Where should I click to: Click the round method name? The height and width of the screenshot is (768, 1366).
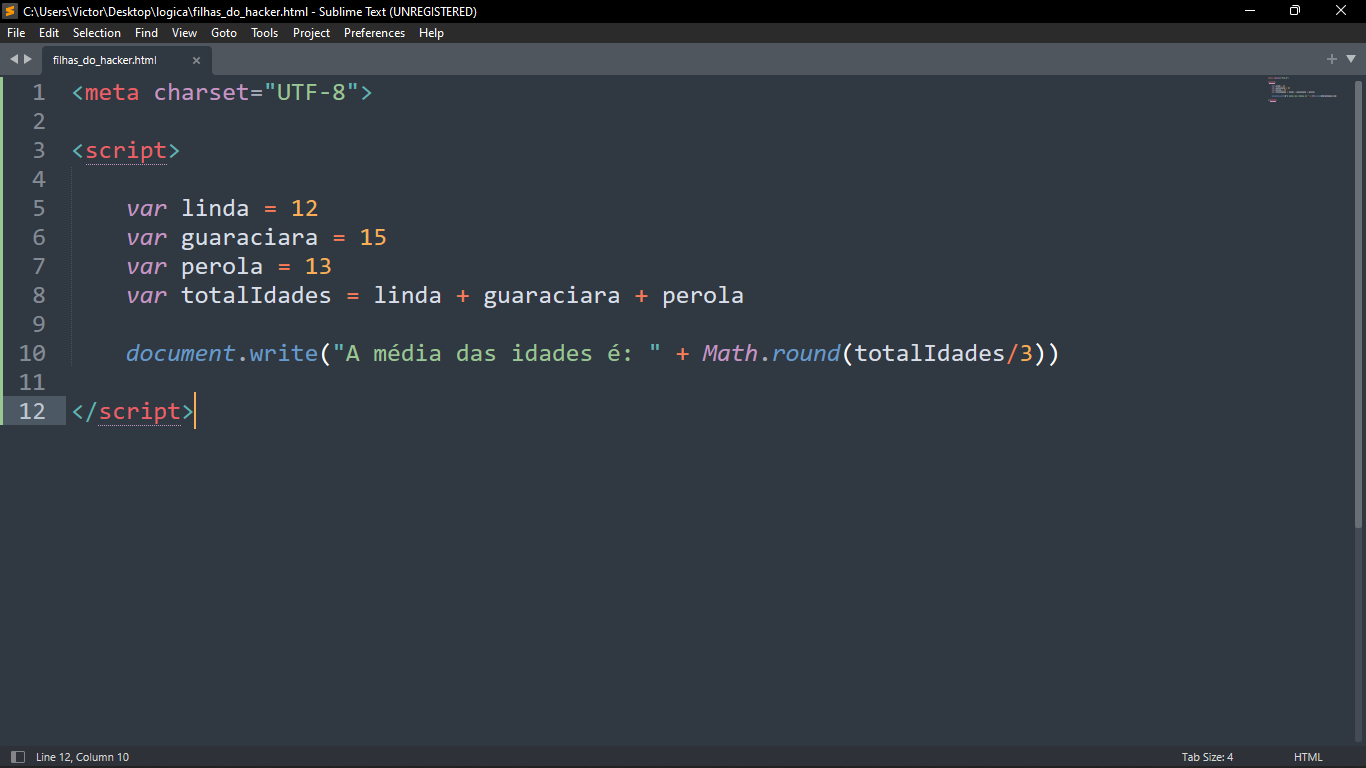pos(806,353)
